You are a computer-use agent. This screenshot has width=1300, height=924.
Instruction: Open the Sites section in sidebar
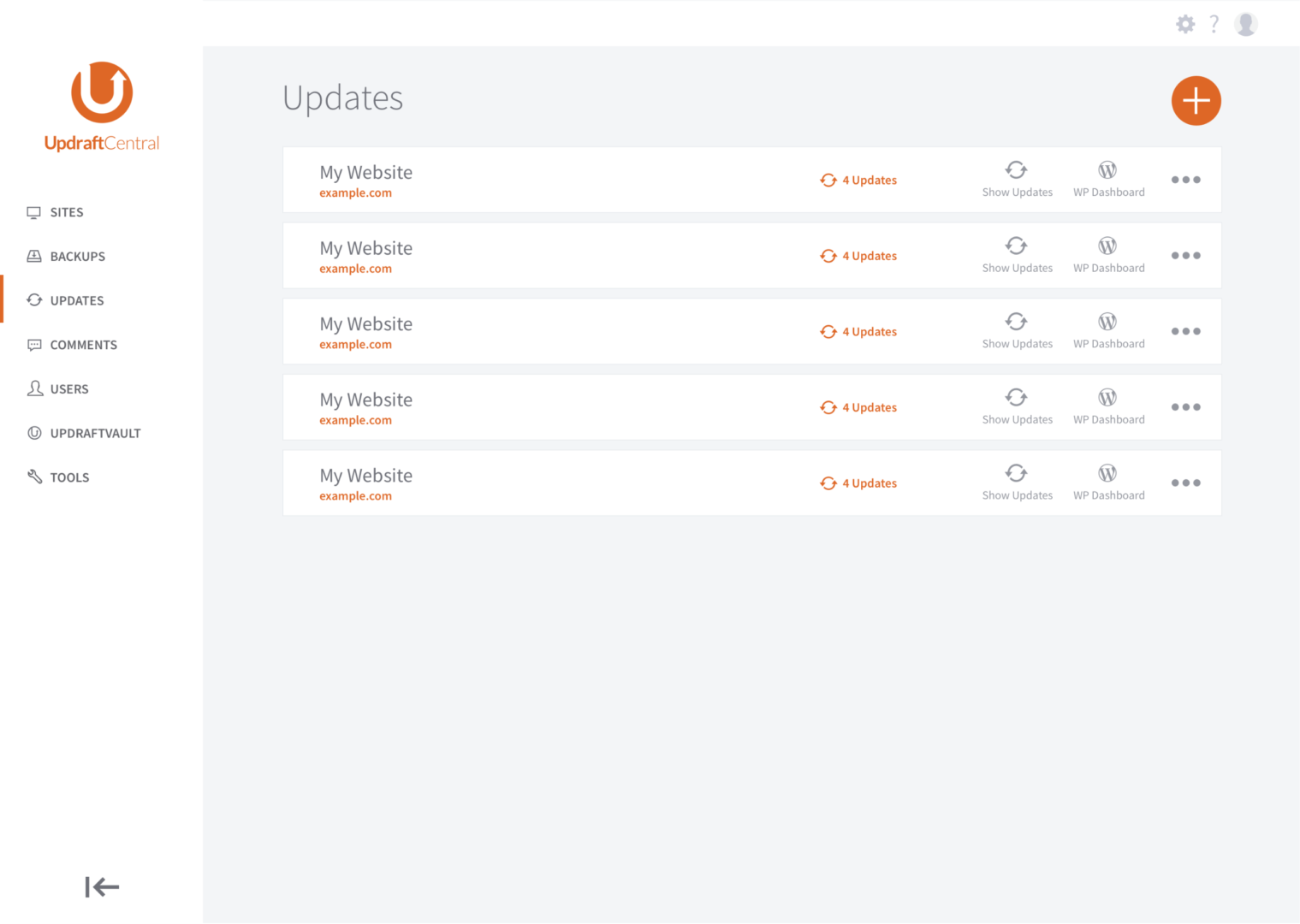click(66, 212)
